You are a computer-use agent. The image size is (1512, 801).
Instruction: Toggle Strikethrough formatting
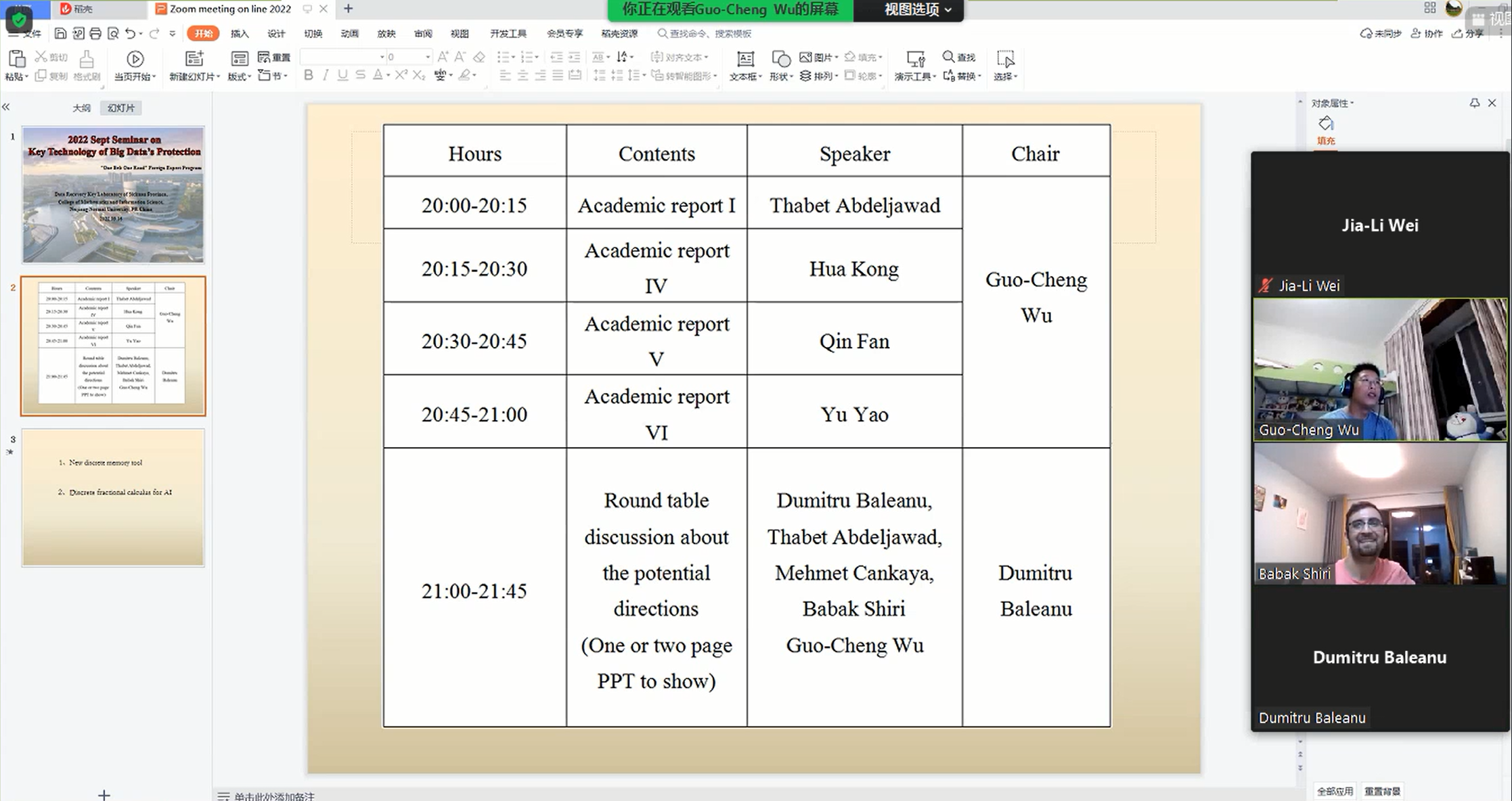click(360, 75)
